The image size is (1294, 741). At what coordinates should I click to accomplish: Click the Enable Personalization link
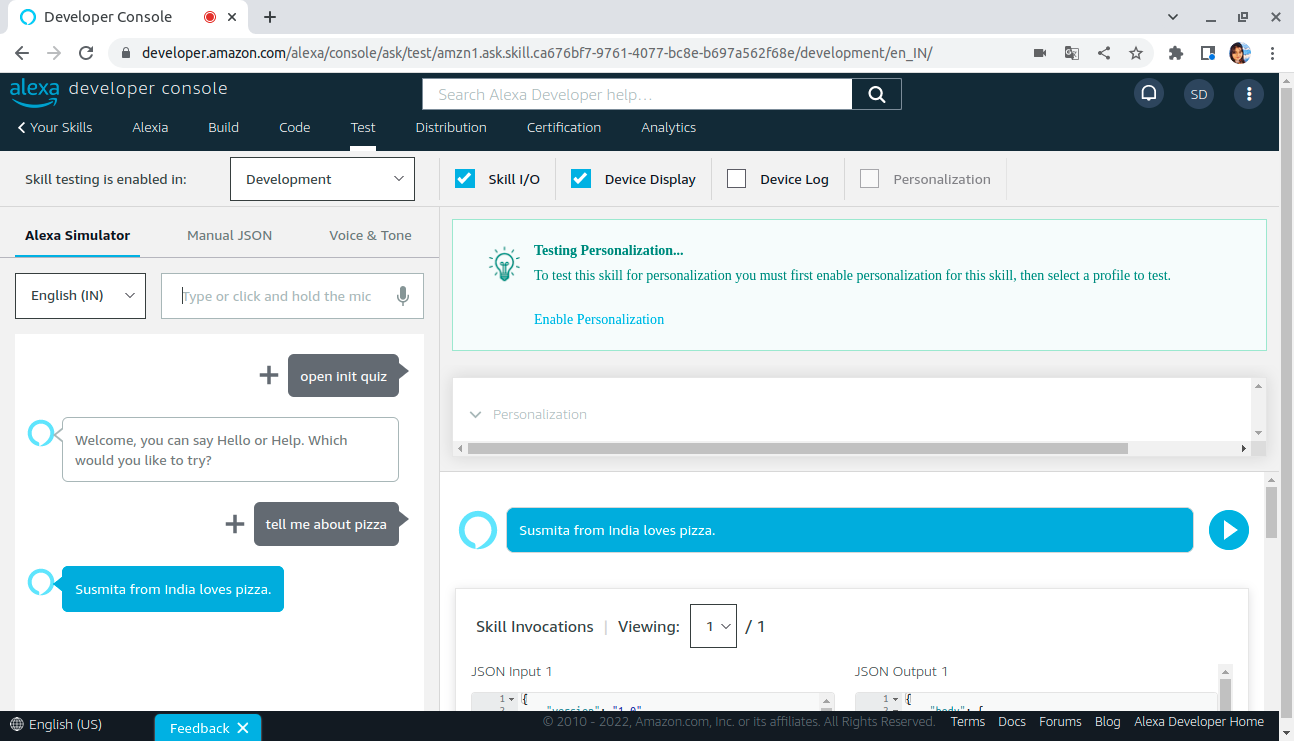pyautogui.click(x=599, y=319)
